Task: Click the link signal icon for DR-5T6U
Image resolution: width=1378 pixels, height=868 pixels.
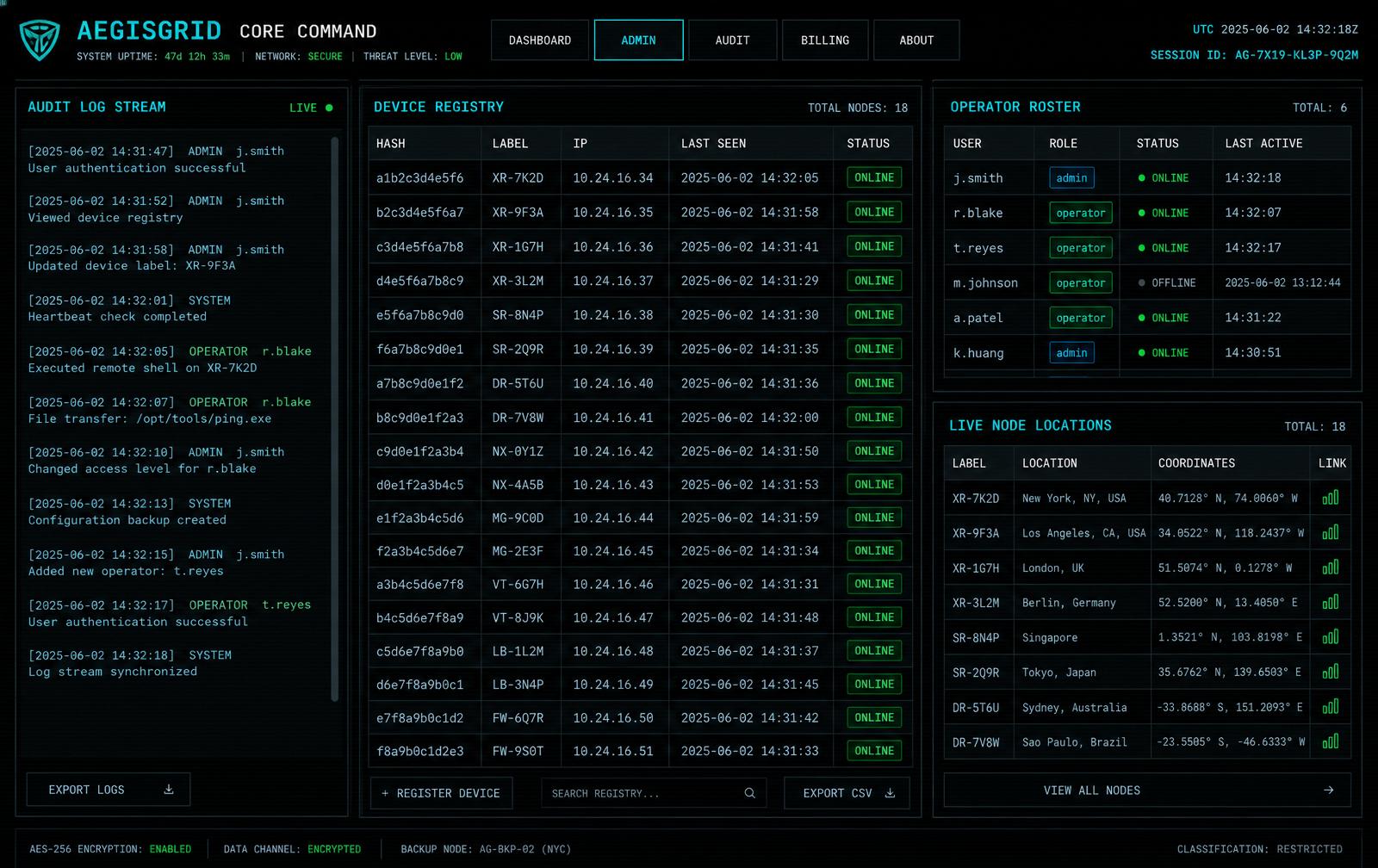Action: [x=1331, y=707]
